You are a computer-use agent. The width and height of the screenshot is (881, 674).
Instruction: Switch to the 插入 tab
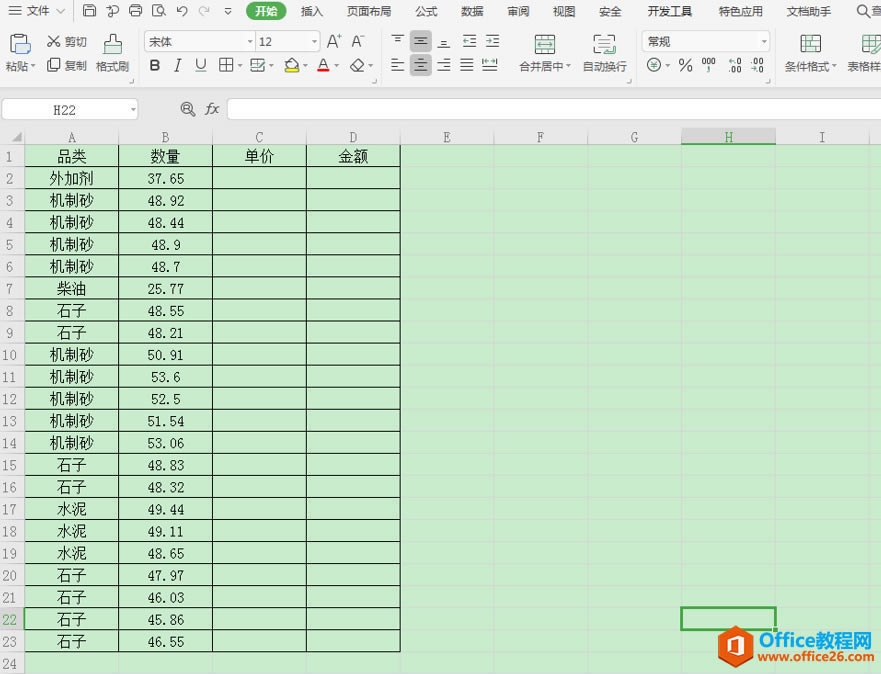tap(312, 11)
